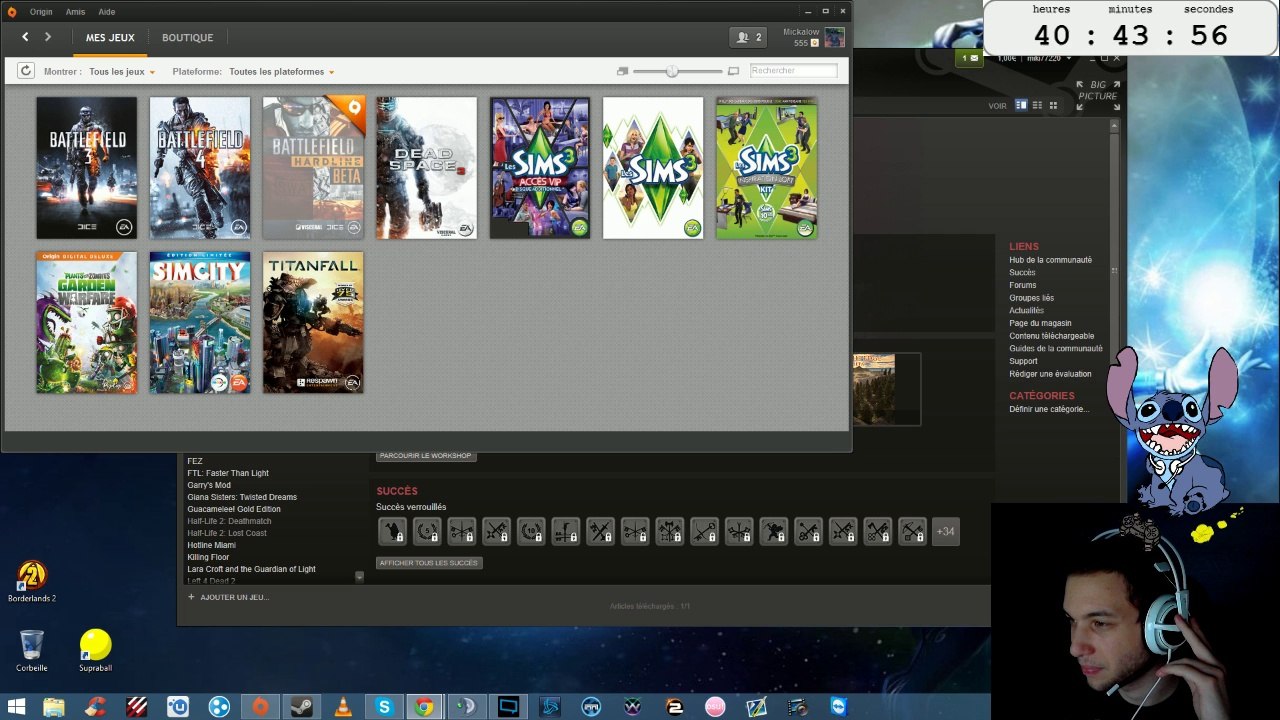The width and height of the screenshot is (1280, 720).
Task: Select the Battlefield Hardline Beta cover
Action: 313,168
